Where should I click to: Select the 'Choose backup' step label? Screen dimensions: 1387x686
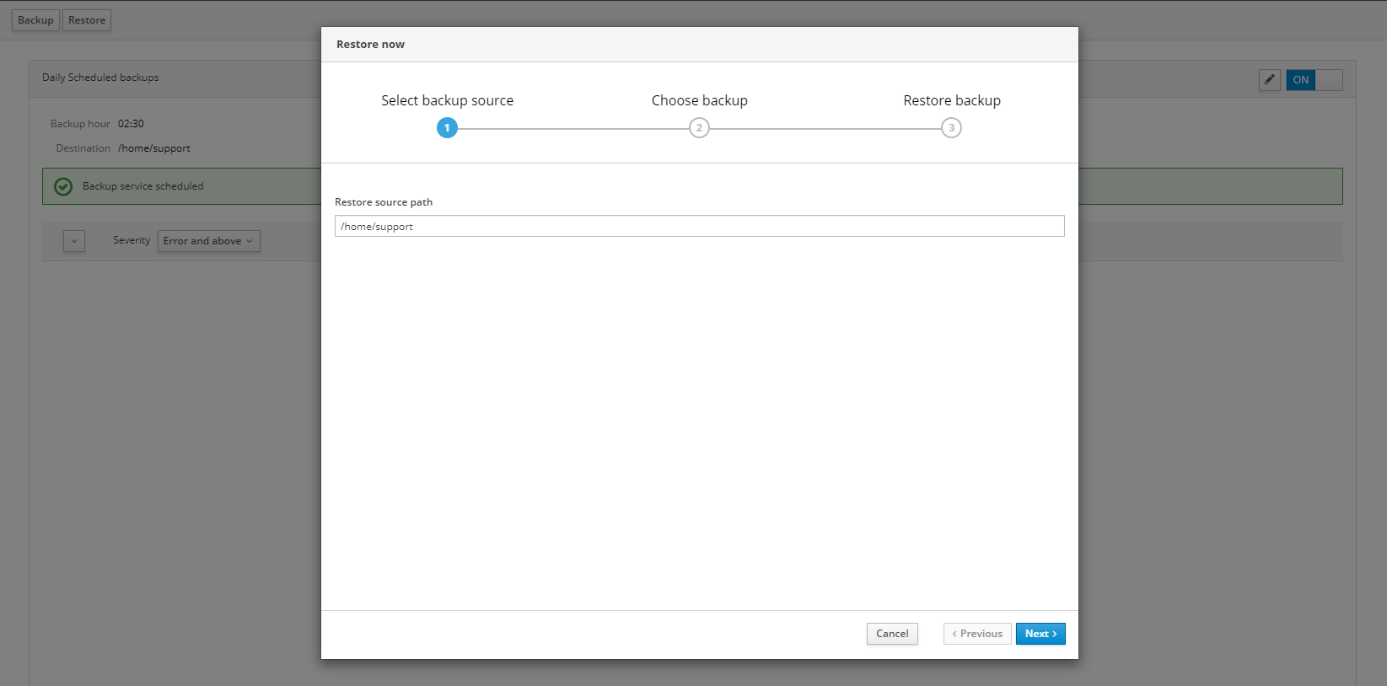click(699, 101)
